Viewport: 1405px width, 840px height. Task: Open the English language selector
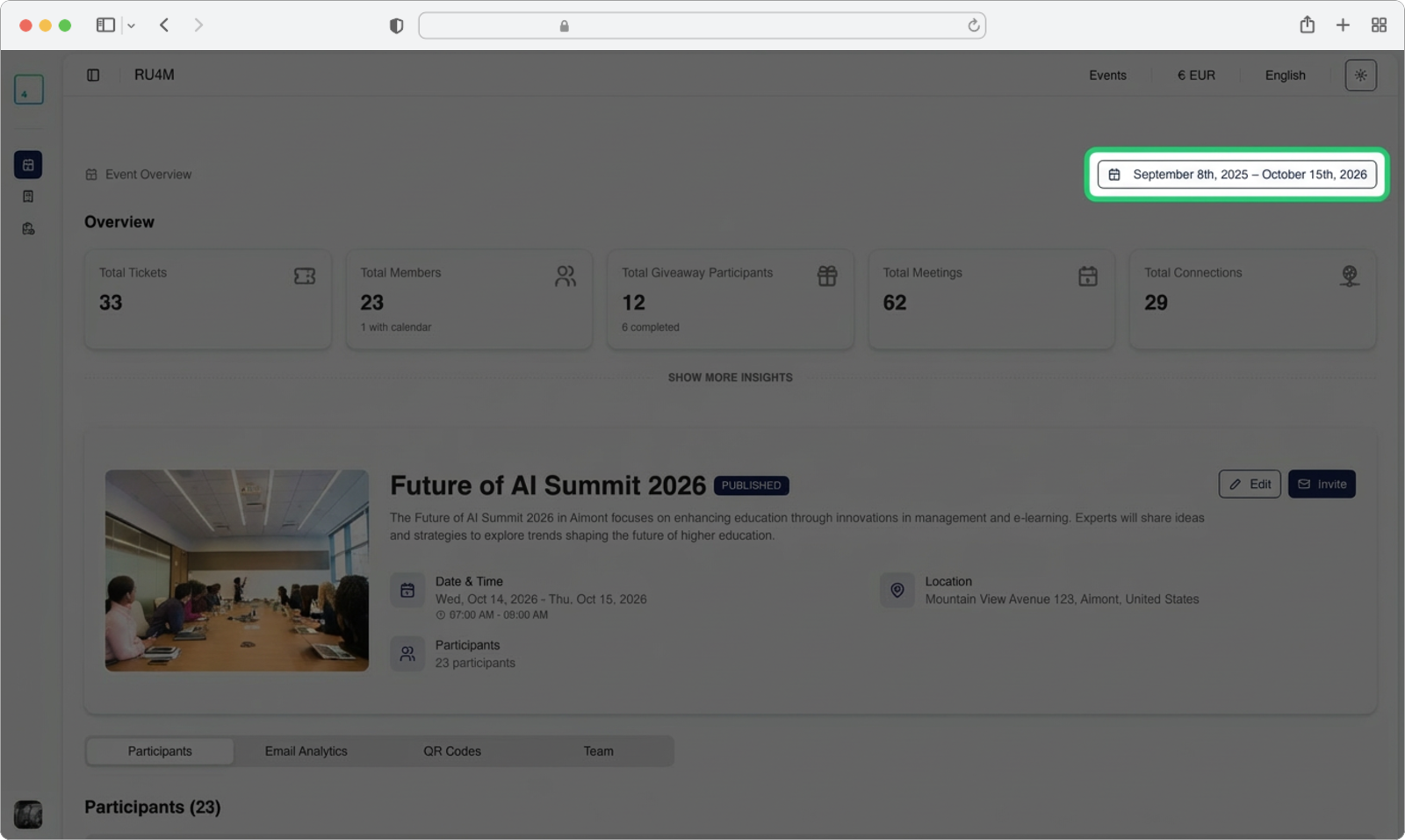[1285, 75]
